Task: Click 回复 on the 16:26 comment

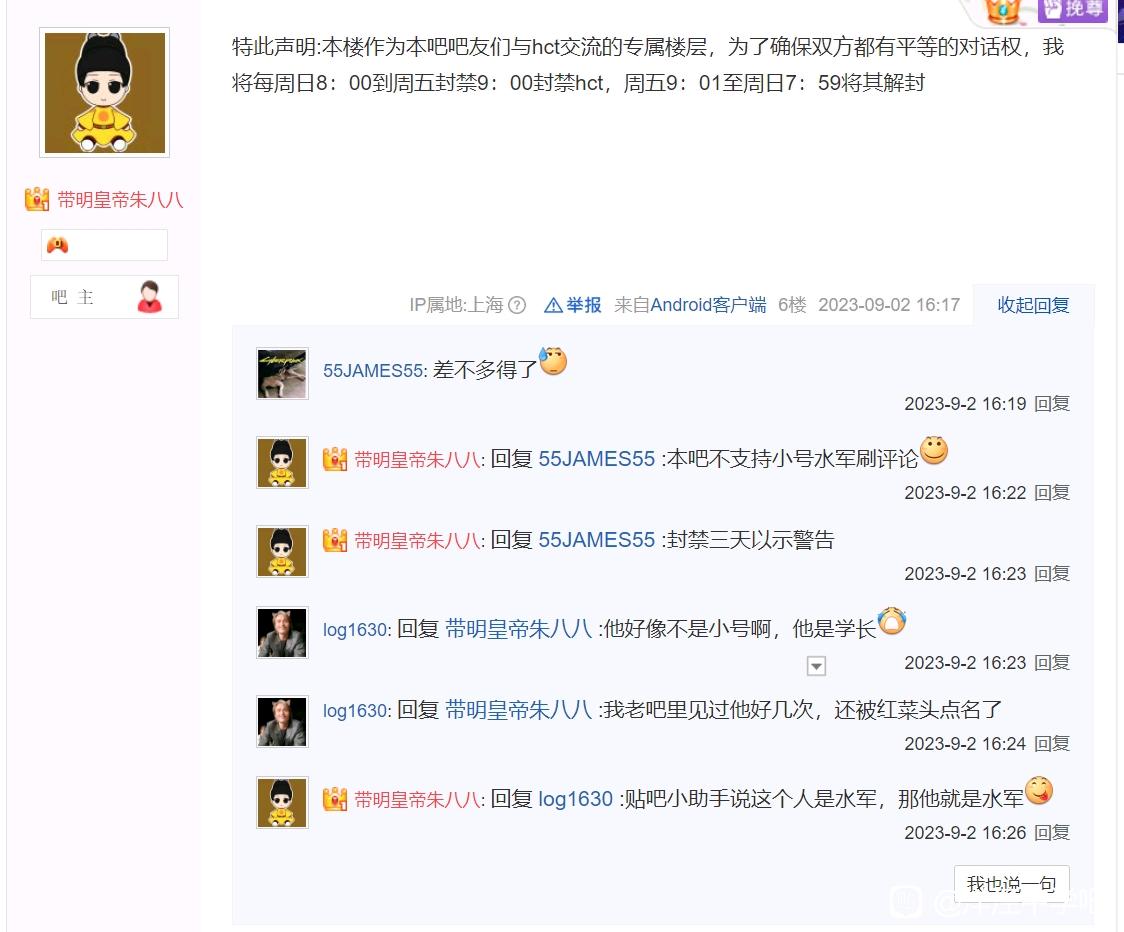Action: 1052,832
